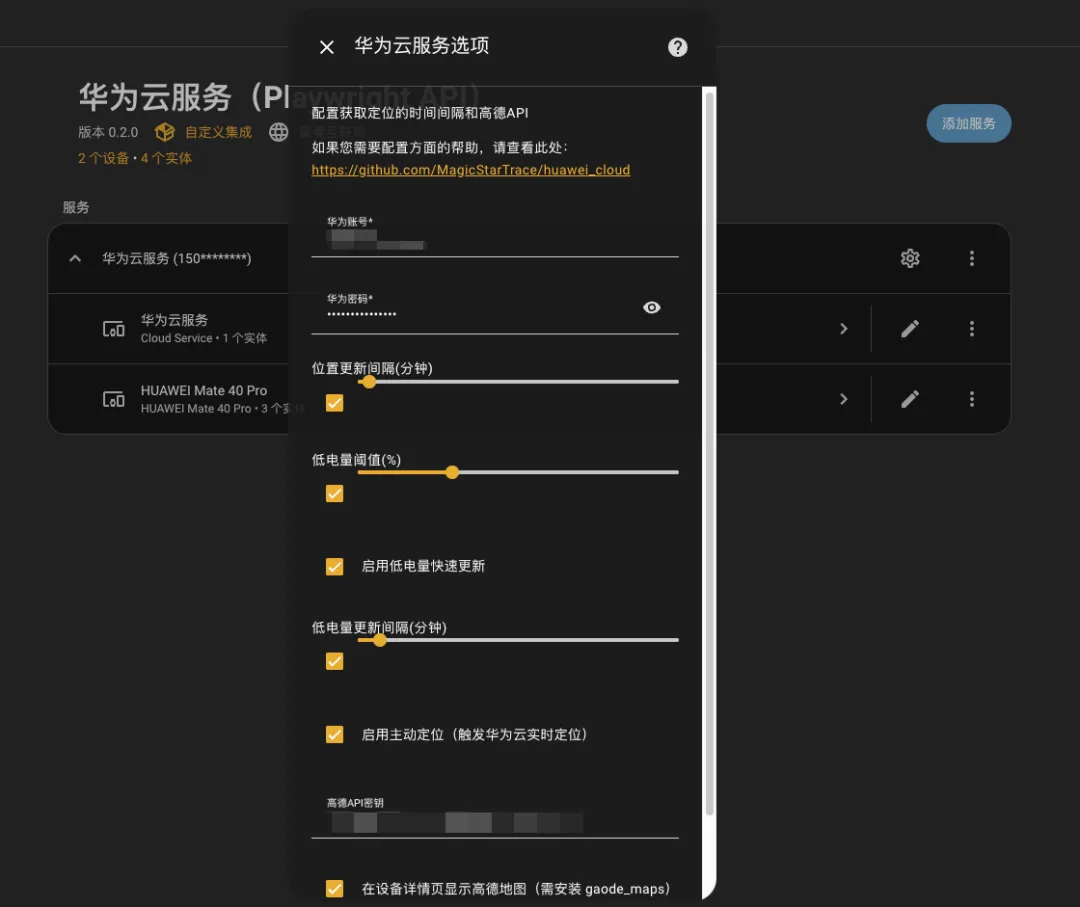Open three-dot menu for Cloud Service row
This screenshot has height=907, width=1080.
pyautogui.click(x=972, y=329)
